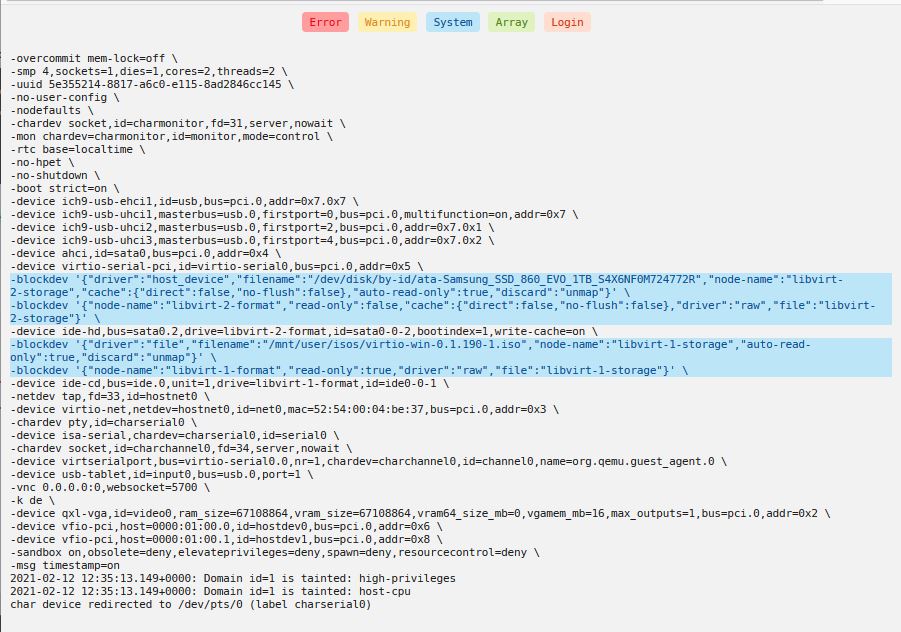901x632 pixels.
Task: Click the red Error filter button
Action: (x=325, y=22)
